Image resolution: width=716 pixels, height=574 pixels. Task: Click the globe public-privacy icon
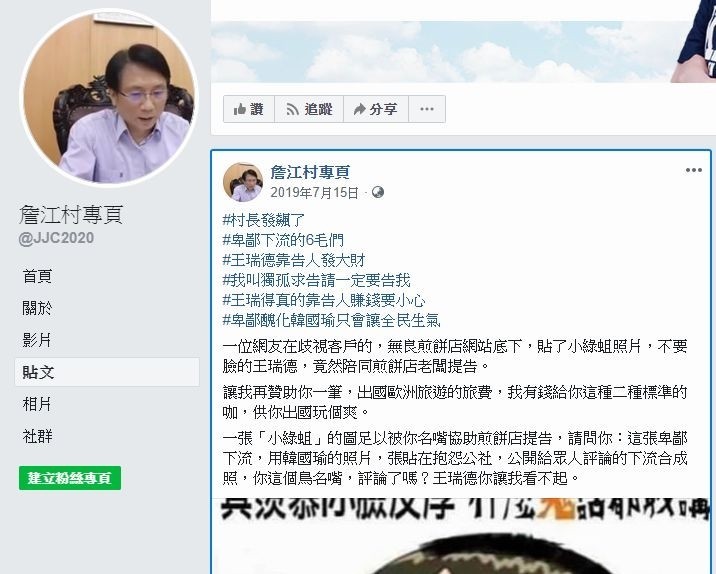pos(378,192)
